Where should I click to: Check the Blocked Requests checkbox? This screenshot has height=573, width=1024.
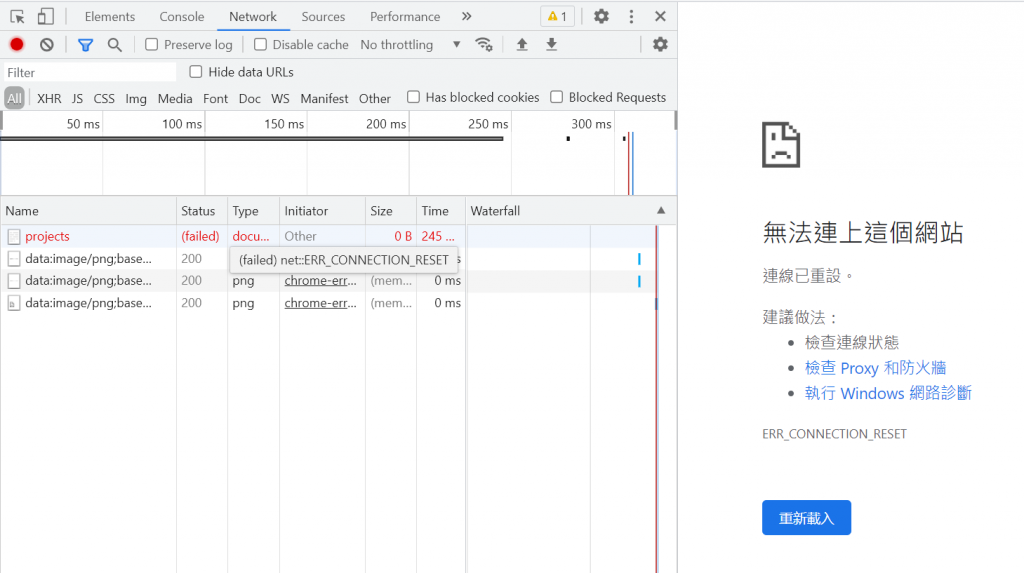[x=556, y=97]
